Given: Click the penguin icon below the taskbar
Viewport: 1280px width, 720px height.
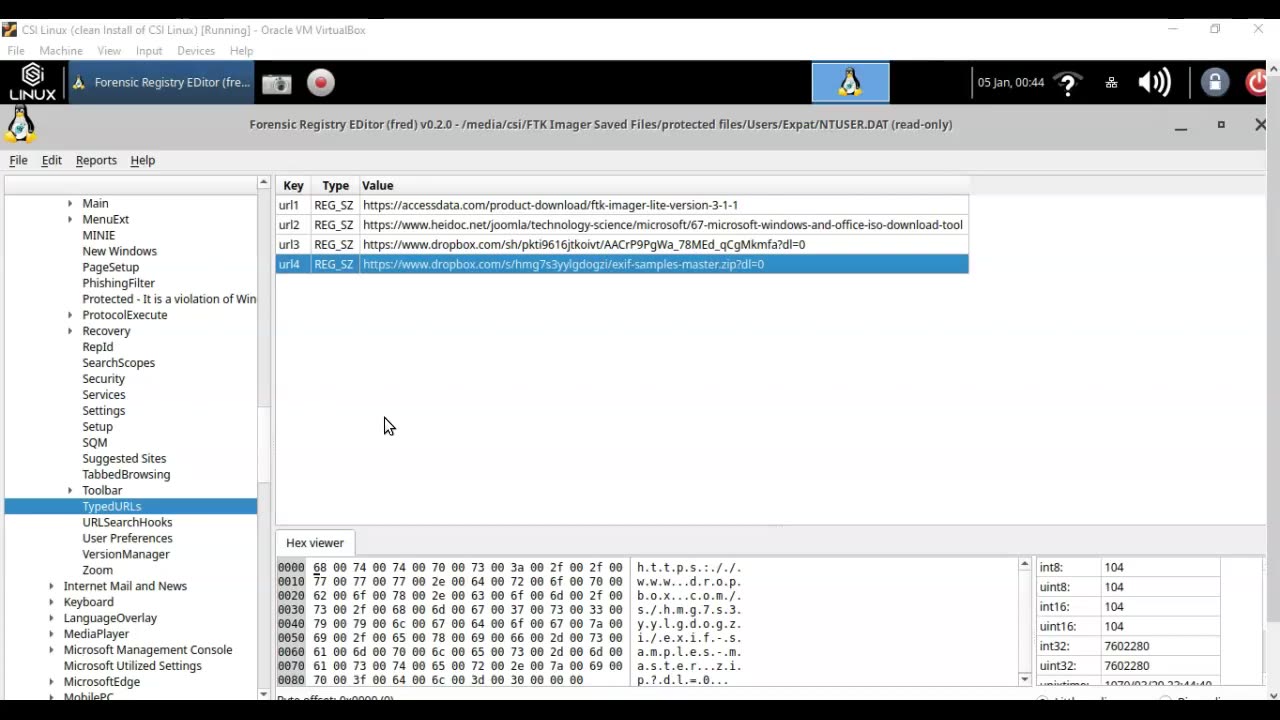Looking at the screenshot, I should pos(20,124).
